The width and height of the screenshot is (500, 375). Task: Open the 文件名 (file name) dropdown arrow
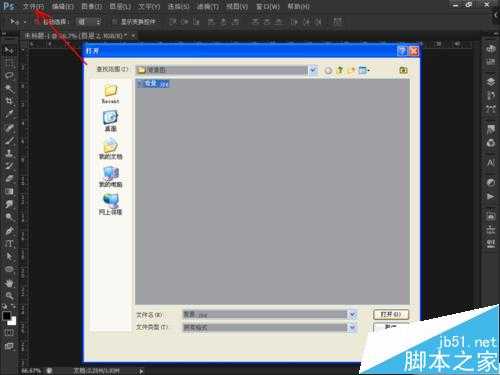click(352, 314)
